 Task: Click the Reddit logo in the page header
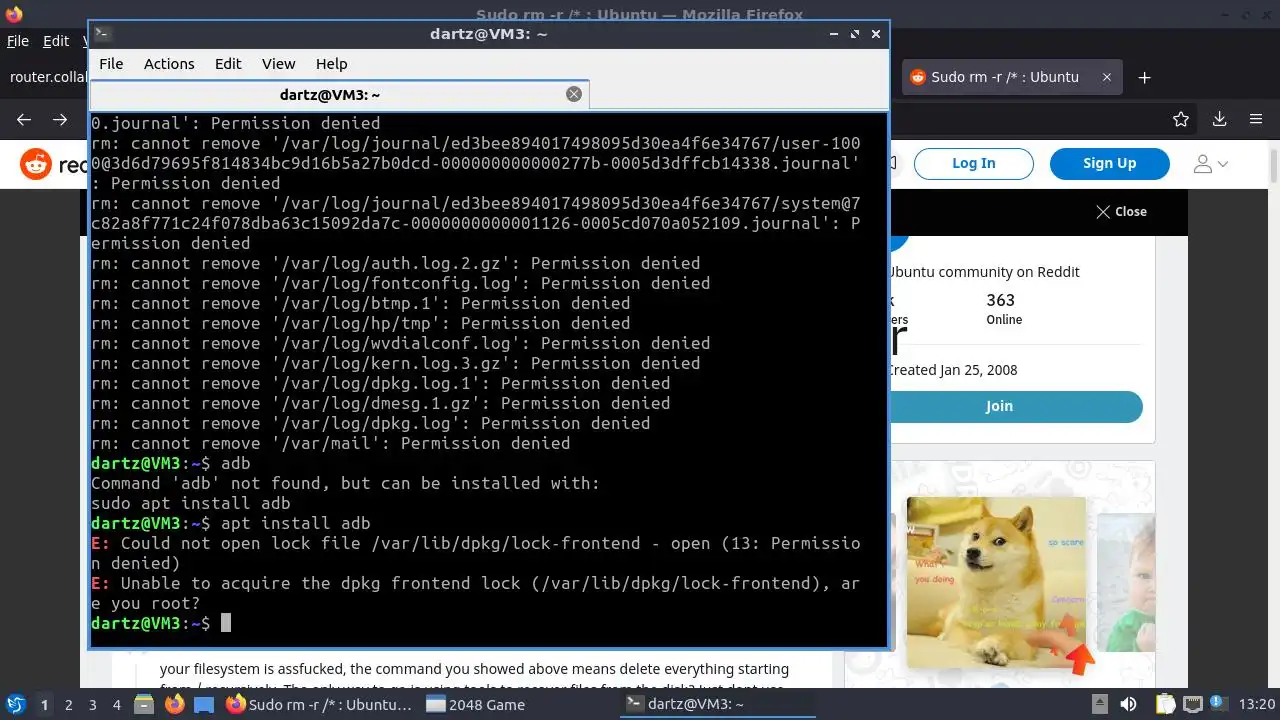(52, 164)
